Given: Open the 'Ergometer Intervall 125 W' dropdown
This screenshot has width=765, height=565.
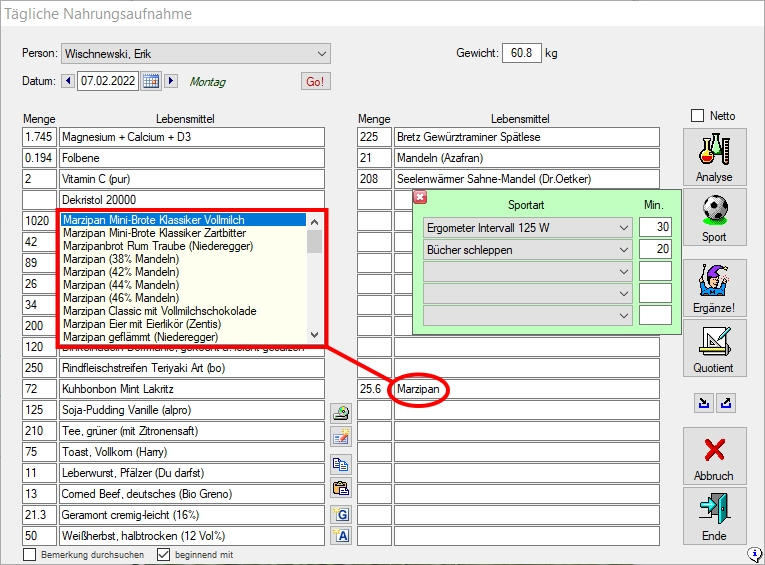Looking at the screenshot, I should point(624,228).
